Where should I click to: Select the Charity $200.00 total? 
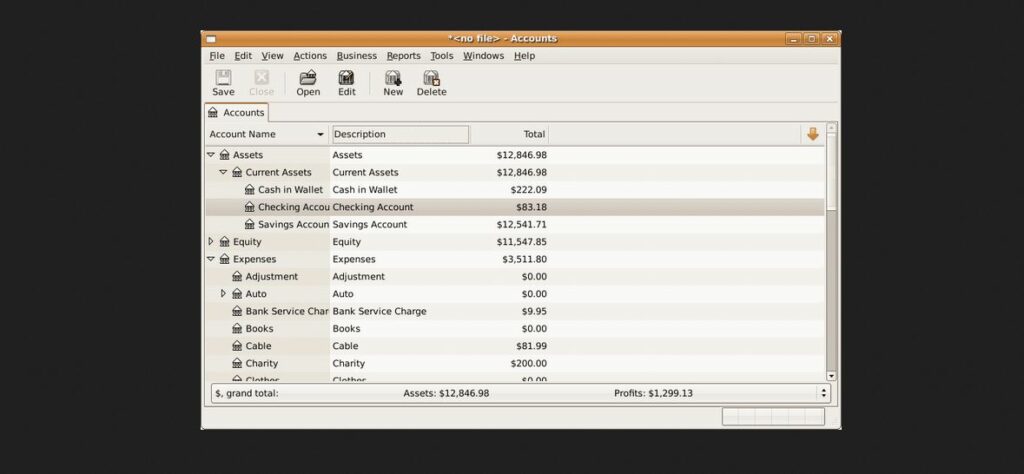pos(528,363)
